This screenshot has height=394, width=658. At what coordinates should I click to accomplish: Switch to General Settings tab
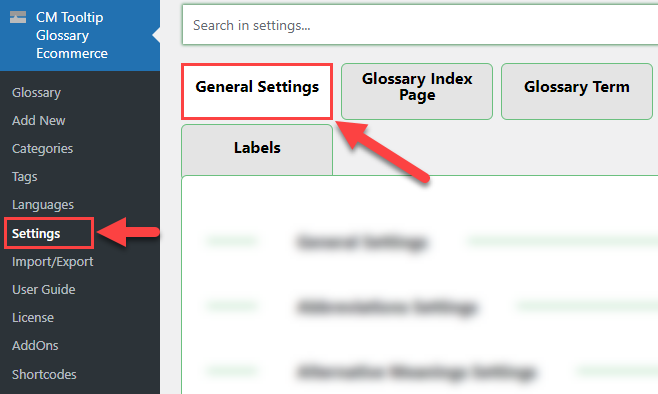257,91
